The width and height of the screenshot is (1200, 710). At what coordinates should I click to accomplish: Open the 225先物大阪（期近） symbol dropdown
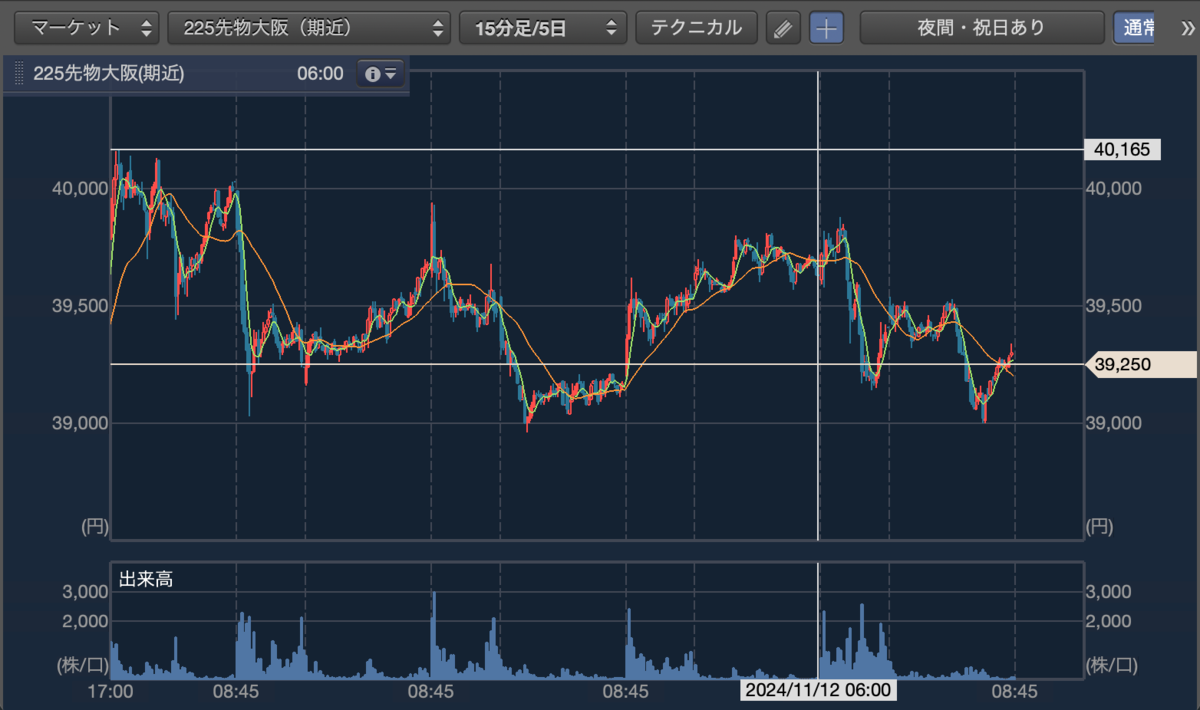pos(309,28)
